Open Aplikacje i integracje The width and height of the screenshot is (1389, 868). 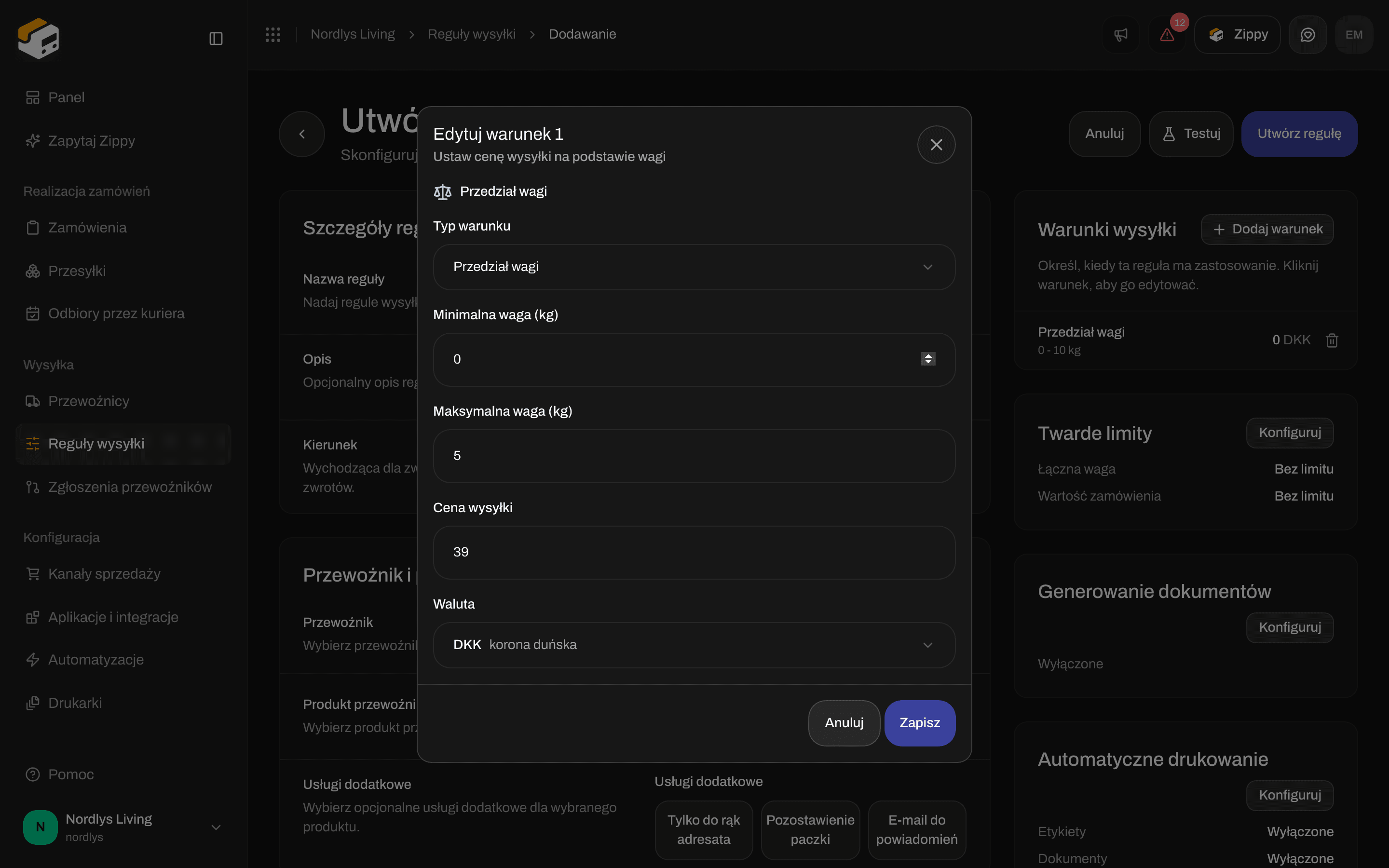(123, 617)
